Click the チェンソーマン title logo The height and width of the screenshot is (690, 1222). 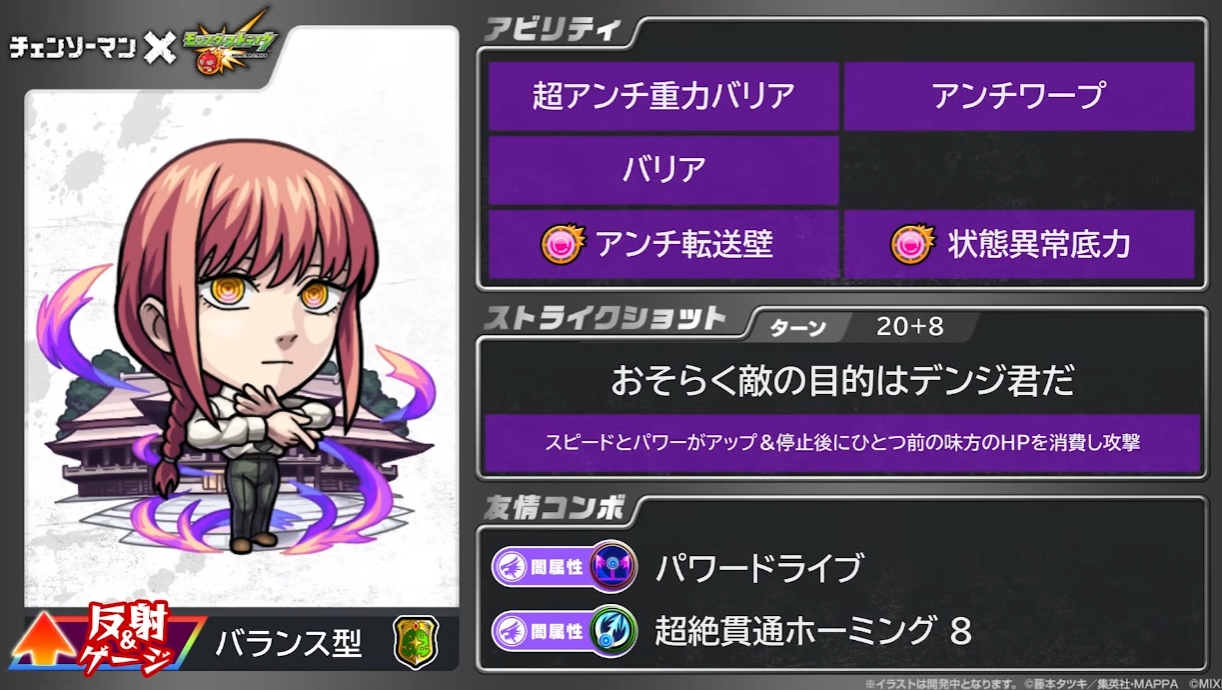(72, 47)
